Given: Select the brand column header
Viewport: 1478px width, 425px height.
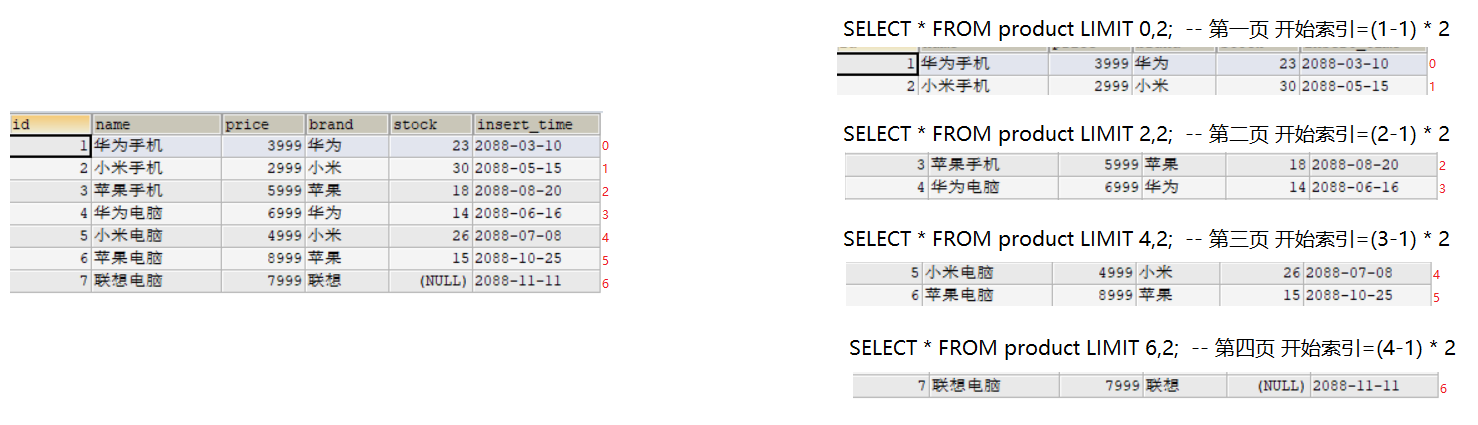Looking at the screenshot, I should pyautogui.click(x=347, y=124).
